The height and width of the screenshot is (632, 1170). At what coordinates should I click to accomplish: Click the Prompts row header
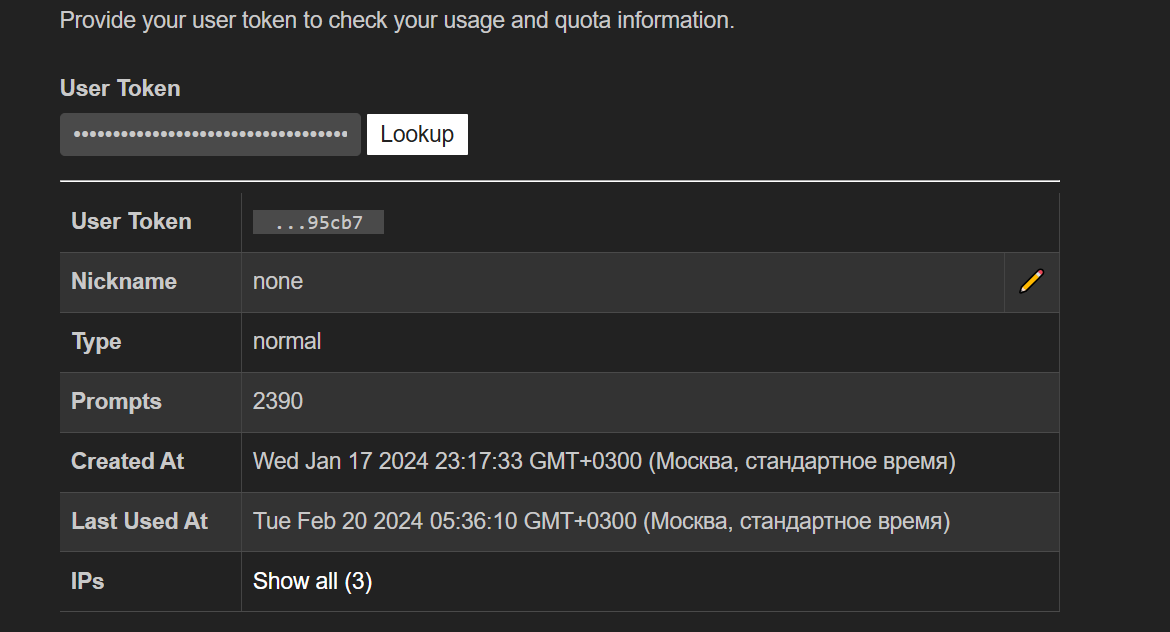116,402
